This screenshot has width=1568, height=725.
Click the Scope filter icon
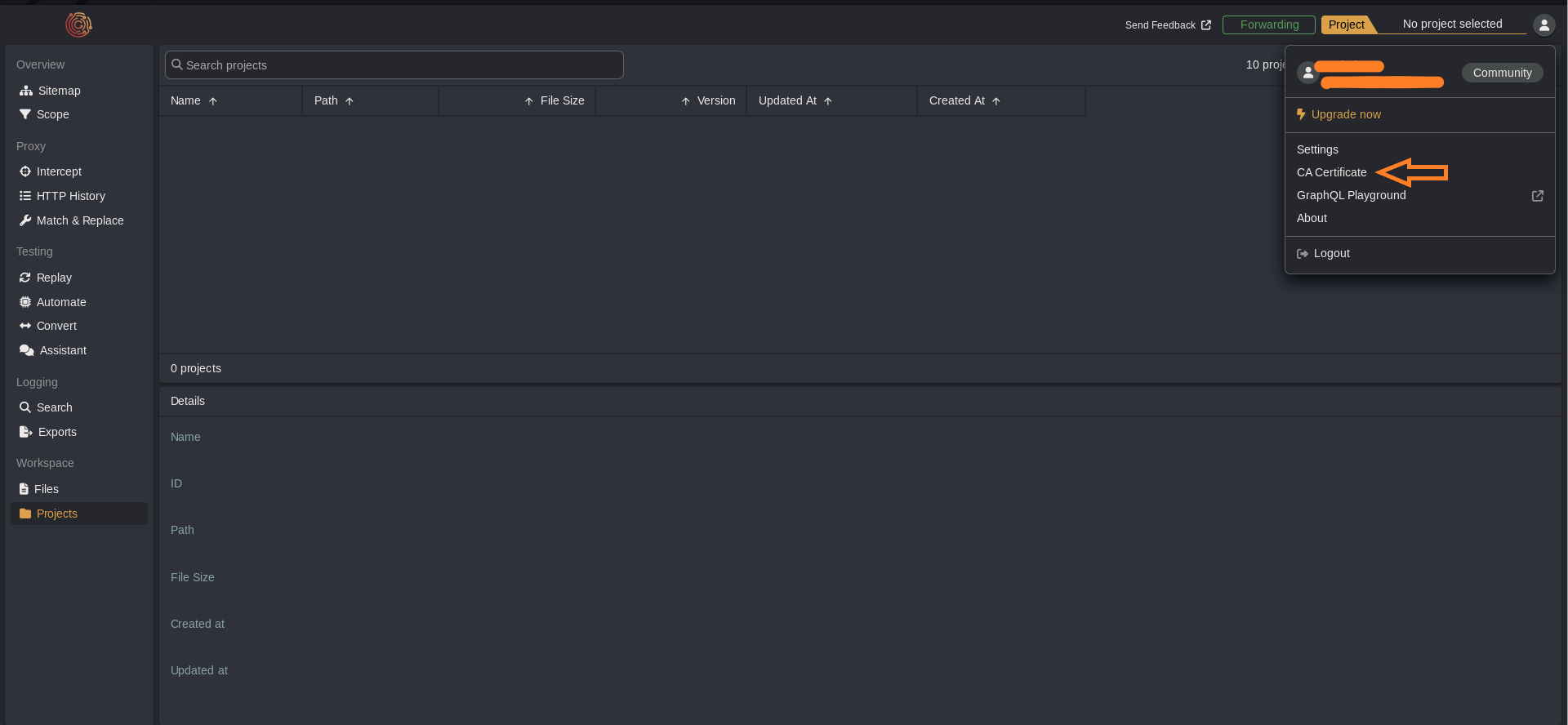click(25, 114)
